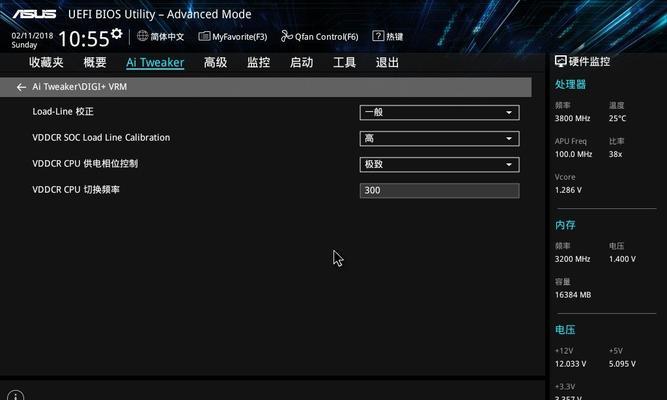Click the hardware monitor icon
Viewport: 667px width, 400px height.
pos(561,62)
